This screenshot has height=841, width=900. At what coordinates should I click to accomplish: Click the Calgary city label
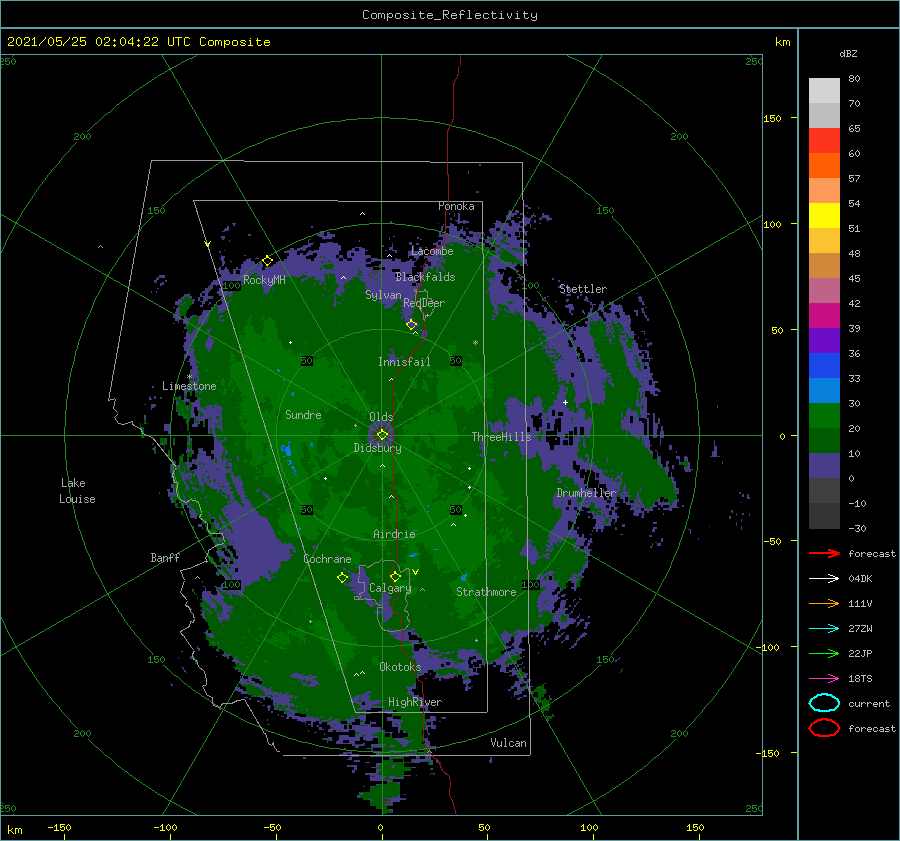390,588
